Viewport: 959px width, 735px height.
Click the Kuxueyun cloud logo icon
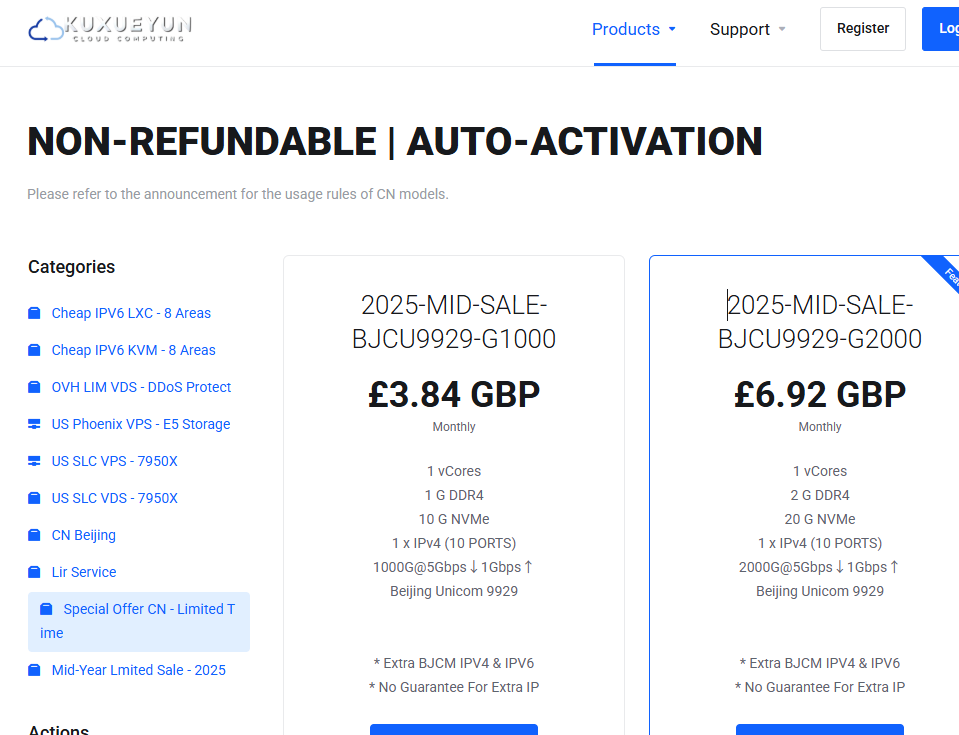[46, 29]
